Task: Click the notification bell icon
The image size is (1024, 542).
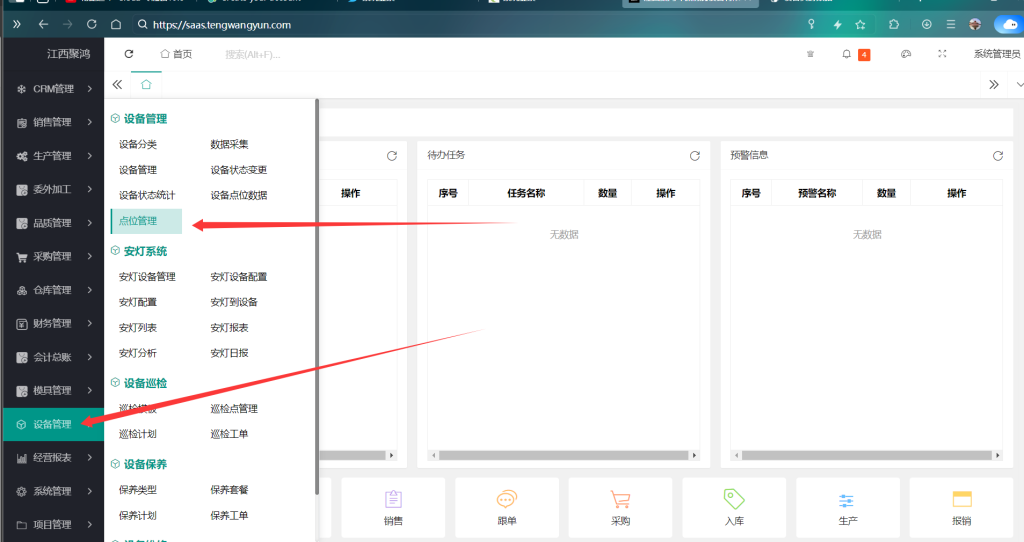Action: (x=847, y=54)
